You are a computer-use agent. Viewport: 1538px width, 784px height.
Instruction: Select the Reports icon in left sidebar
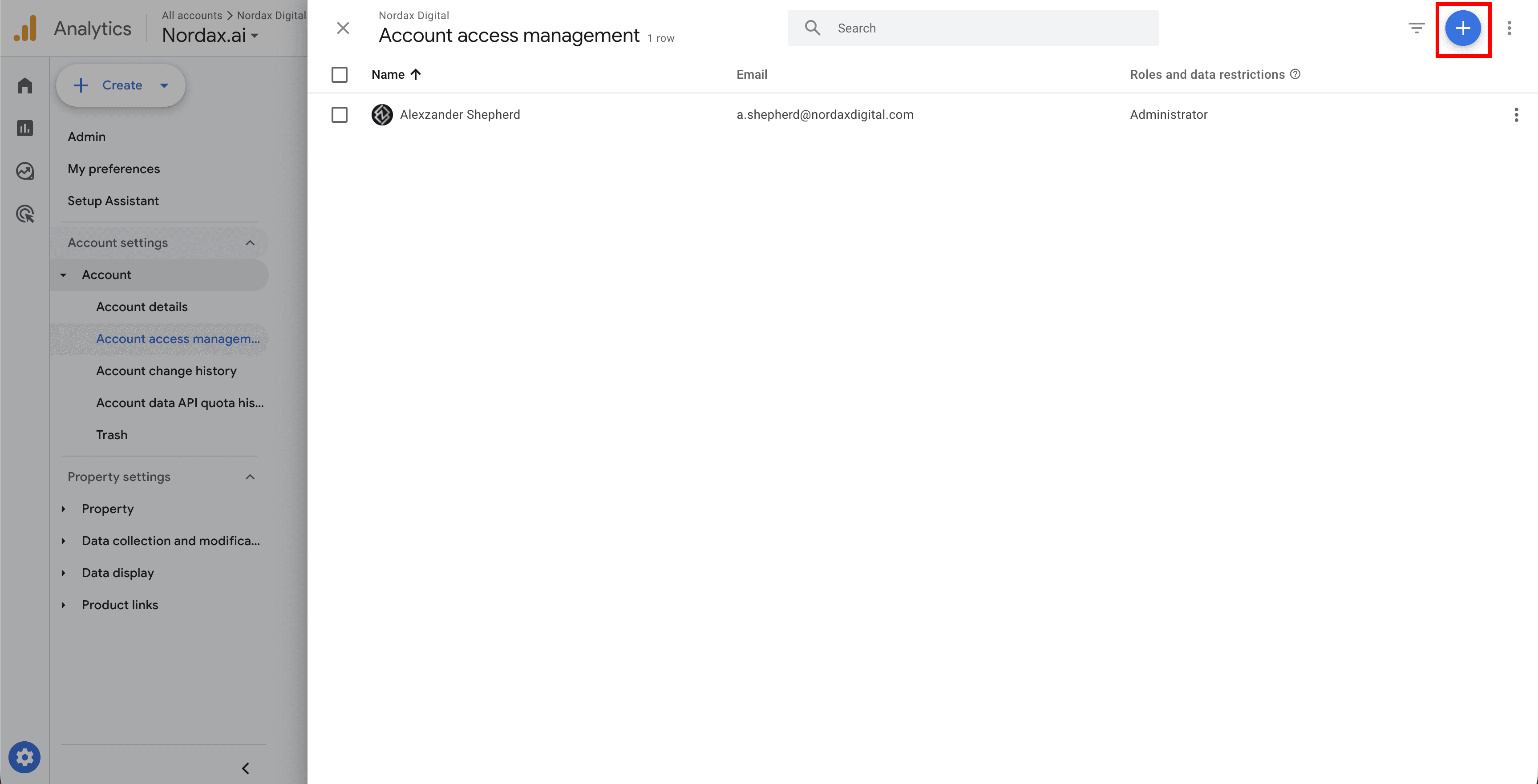tap(24, 128)
